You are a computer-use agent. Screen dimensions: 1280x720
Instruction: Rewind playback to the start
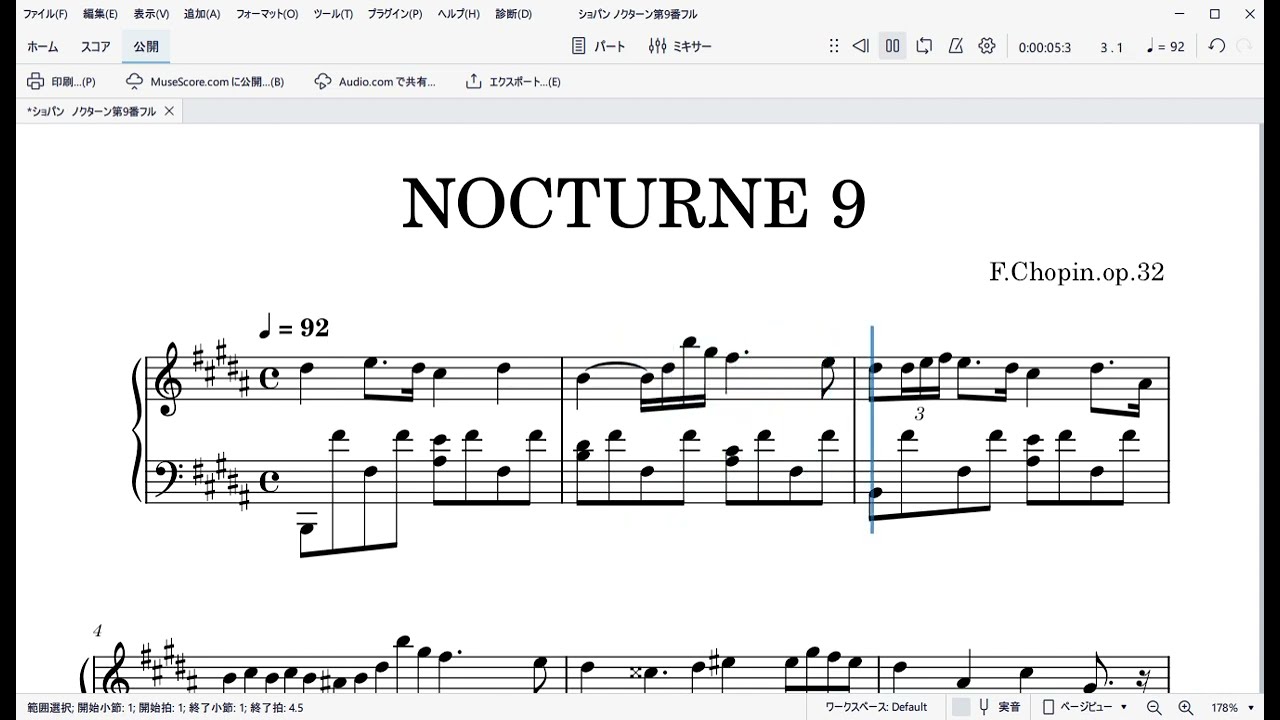click(x=860, y=46)
